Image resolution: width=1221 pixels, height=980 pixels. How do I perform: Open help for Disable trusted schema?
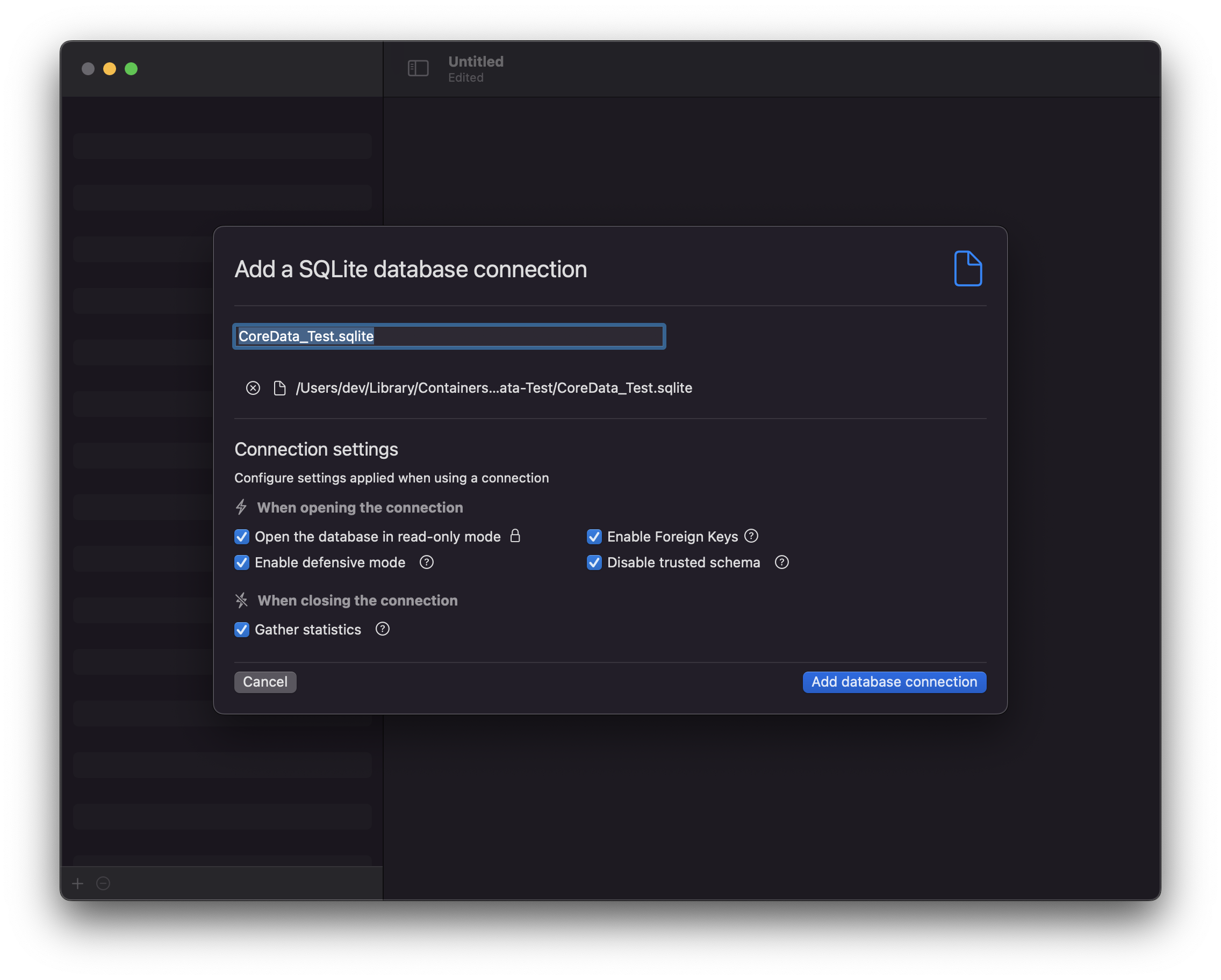(781, 562)
